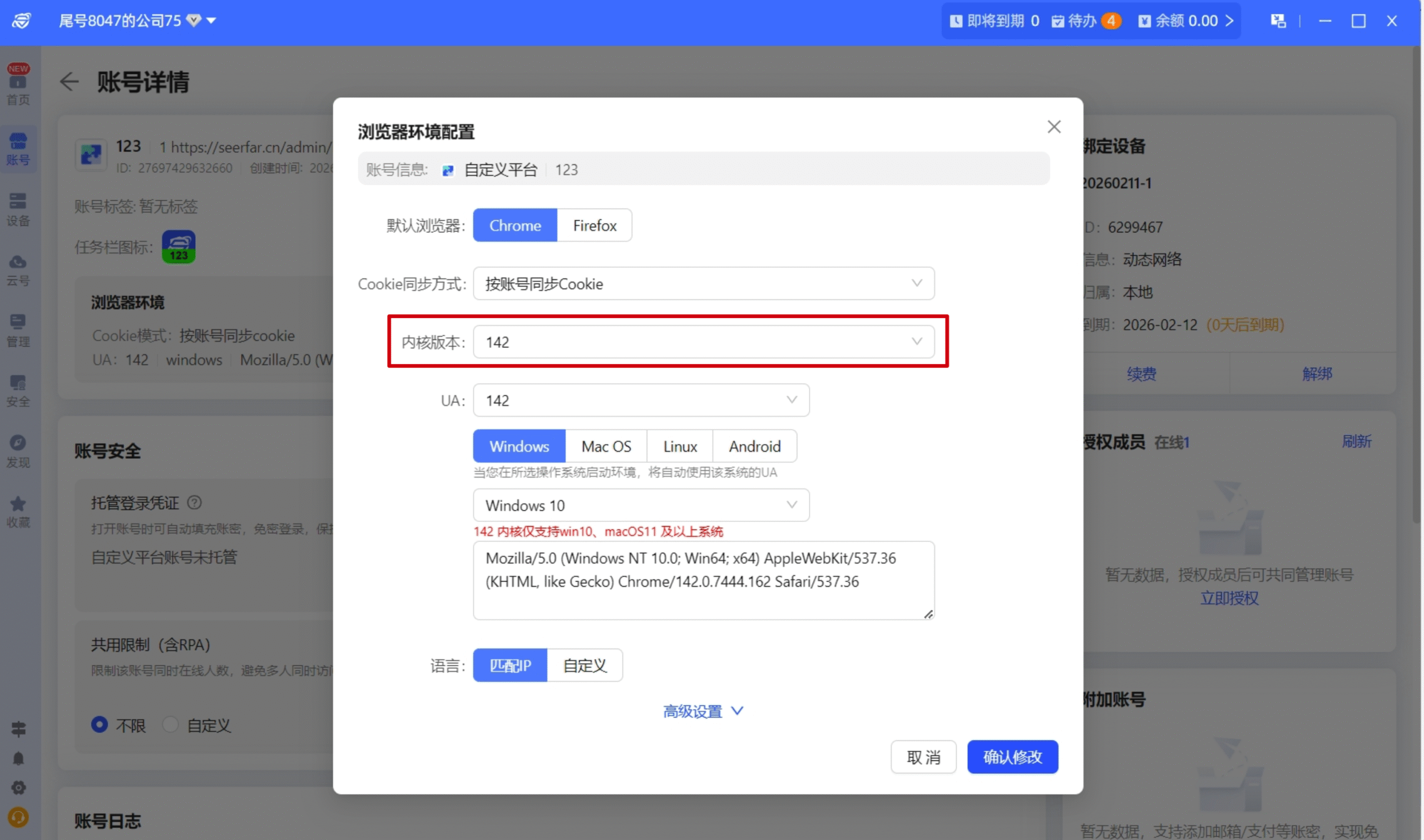Click the 确认修改 confirm button
This screenshot has height=840, width=1424.
[x=1012, y=757]
